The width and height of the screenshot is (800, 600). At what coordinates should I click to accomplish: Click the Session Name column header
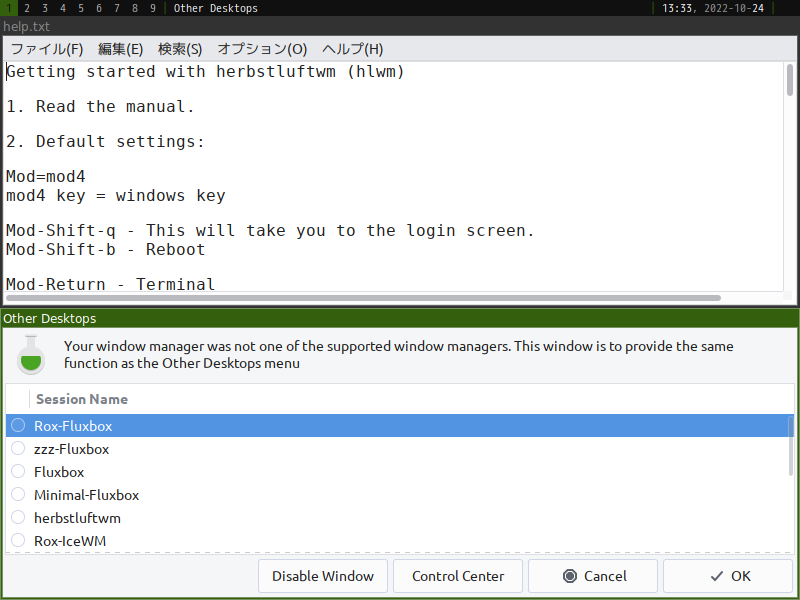(x=82, y=399)
